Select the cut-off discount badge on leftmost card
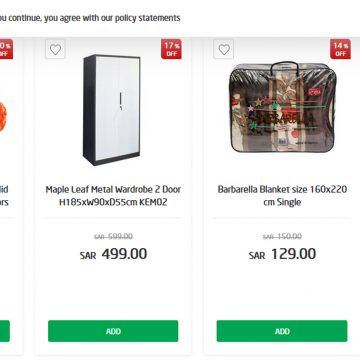The image size is (360, 360). pyautogui.click(x=6, y=49)
